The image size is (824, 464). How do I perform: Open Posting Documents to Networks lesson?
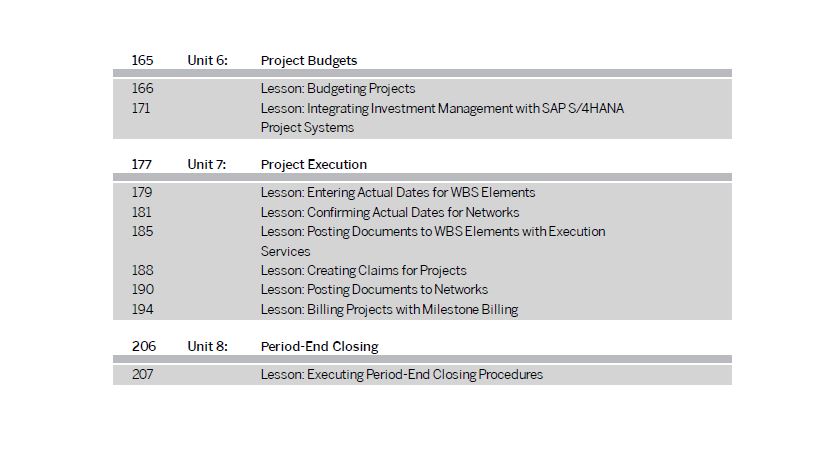374,290
